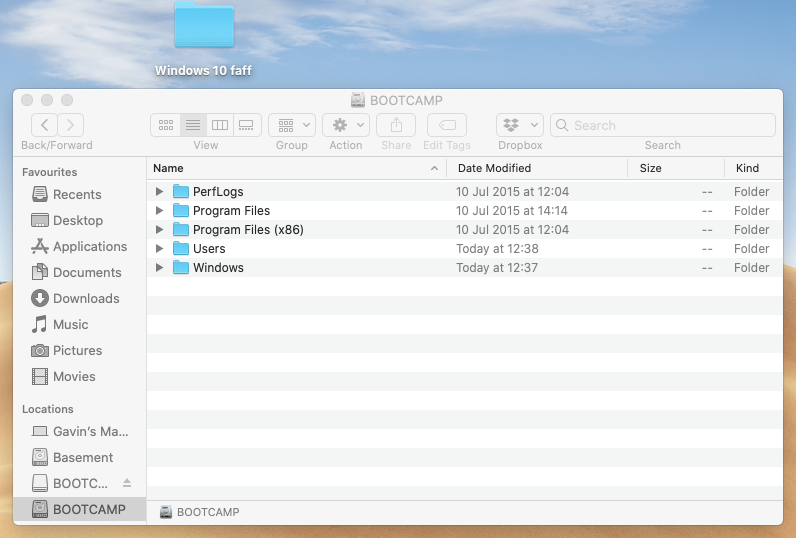
Task: Select the Program Files folder icon
Action: [x=181, y=210]
